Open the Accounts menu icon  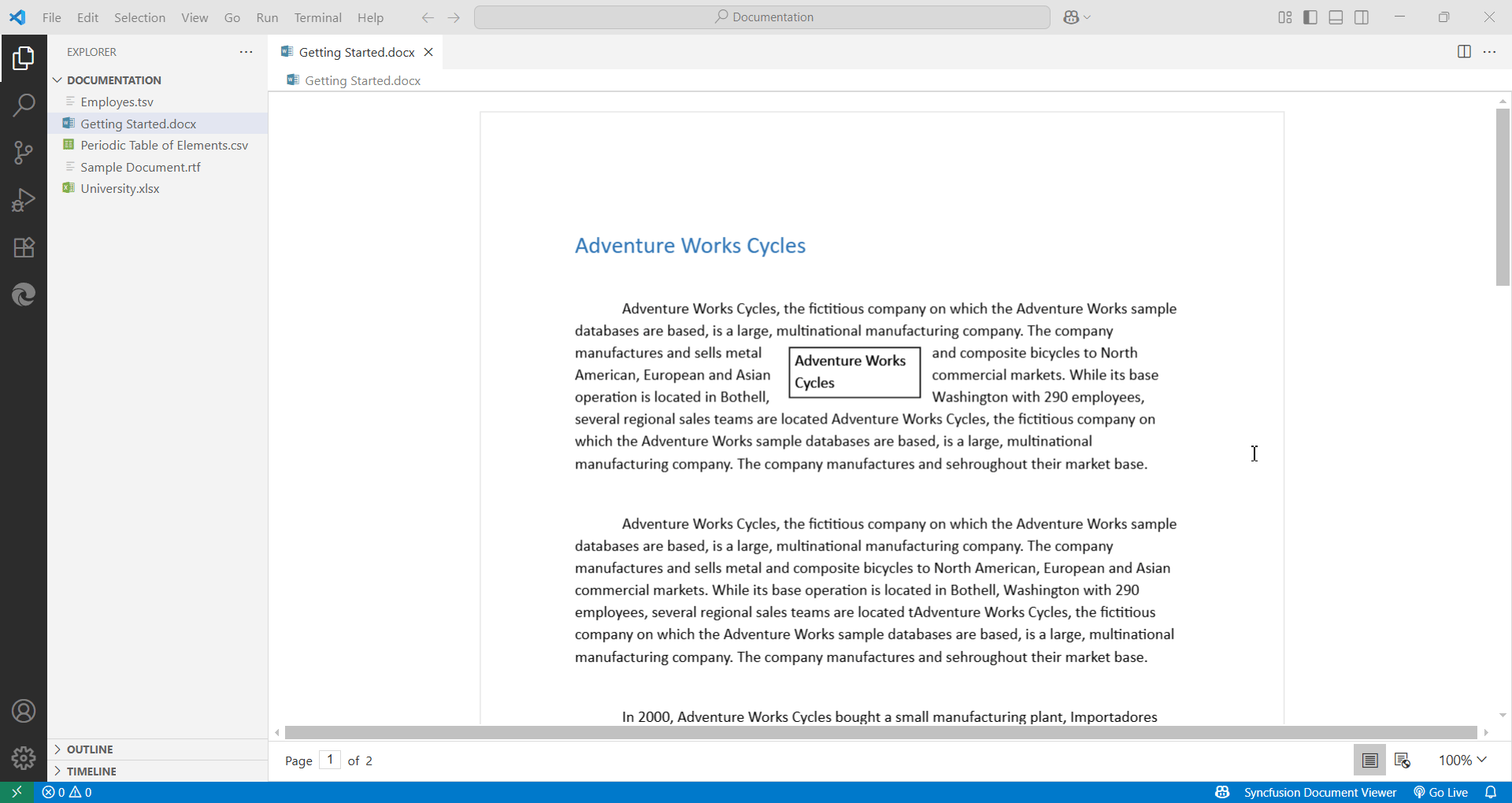pos(24,712)
